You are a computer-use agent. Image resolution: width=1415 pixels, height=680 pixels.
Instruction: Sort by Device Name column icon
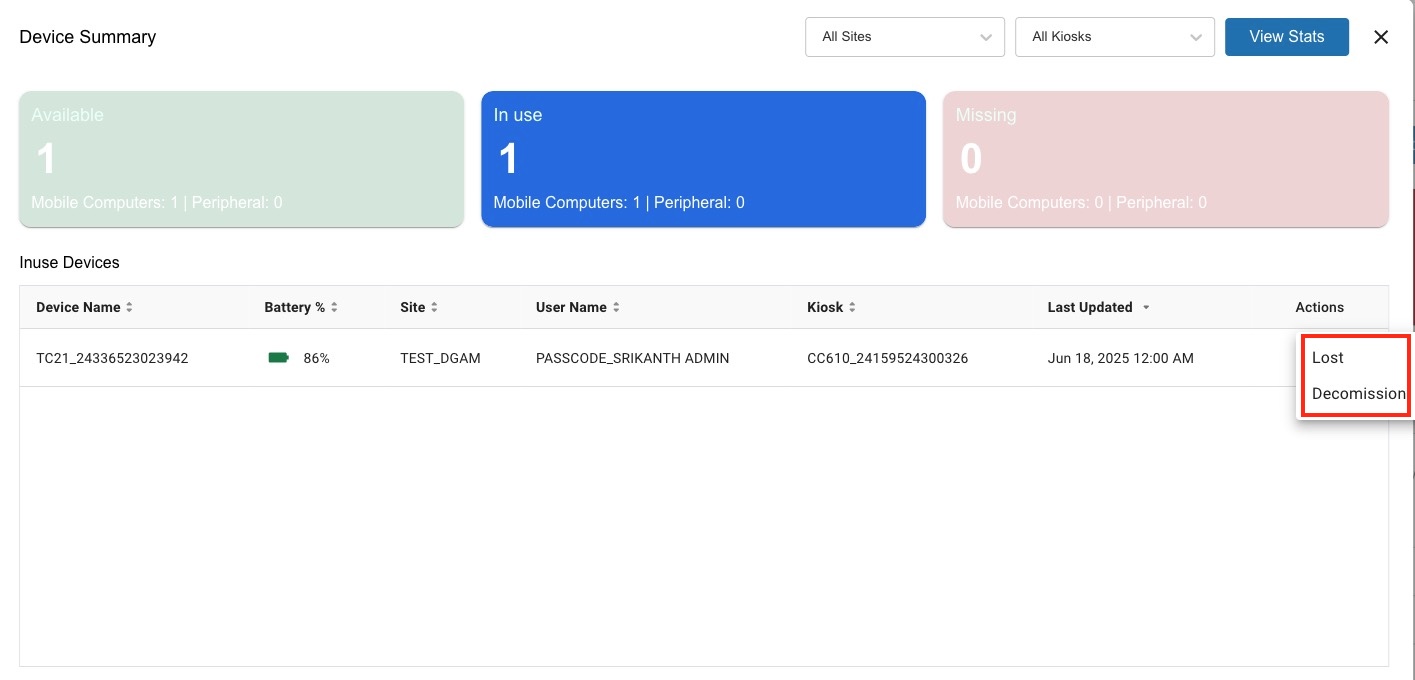point(129,308)
